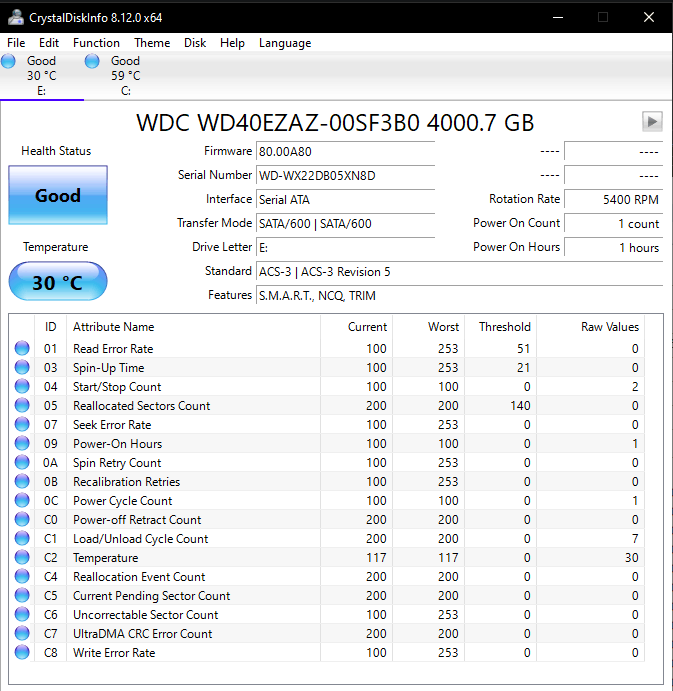Click the Worst column header
673x691 pixels.
pyautogui.click(x=428, y=327)
